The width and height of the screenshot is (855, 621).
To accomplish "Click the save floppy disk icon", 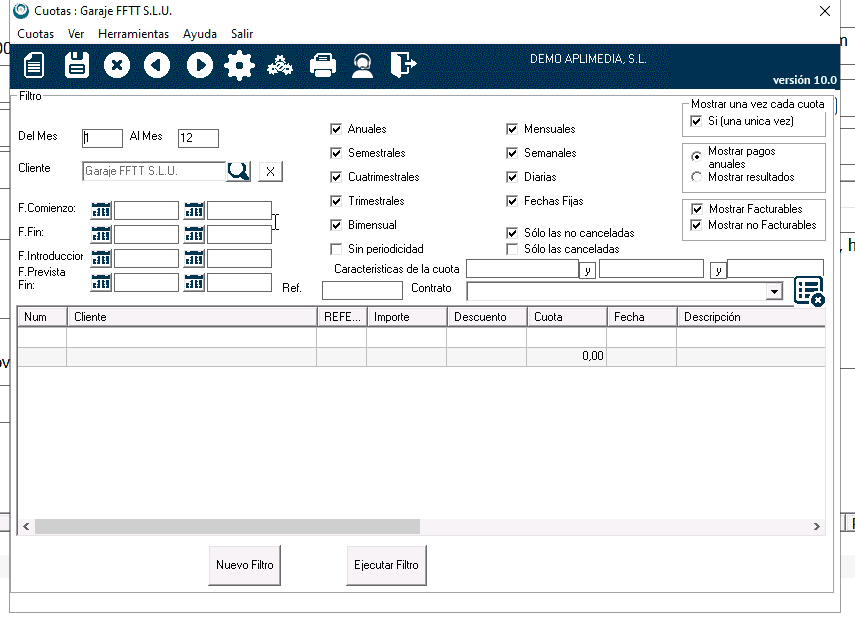I will pos(77,66).
